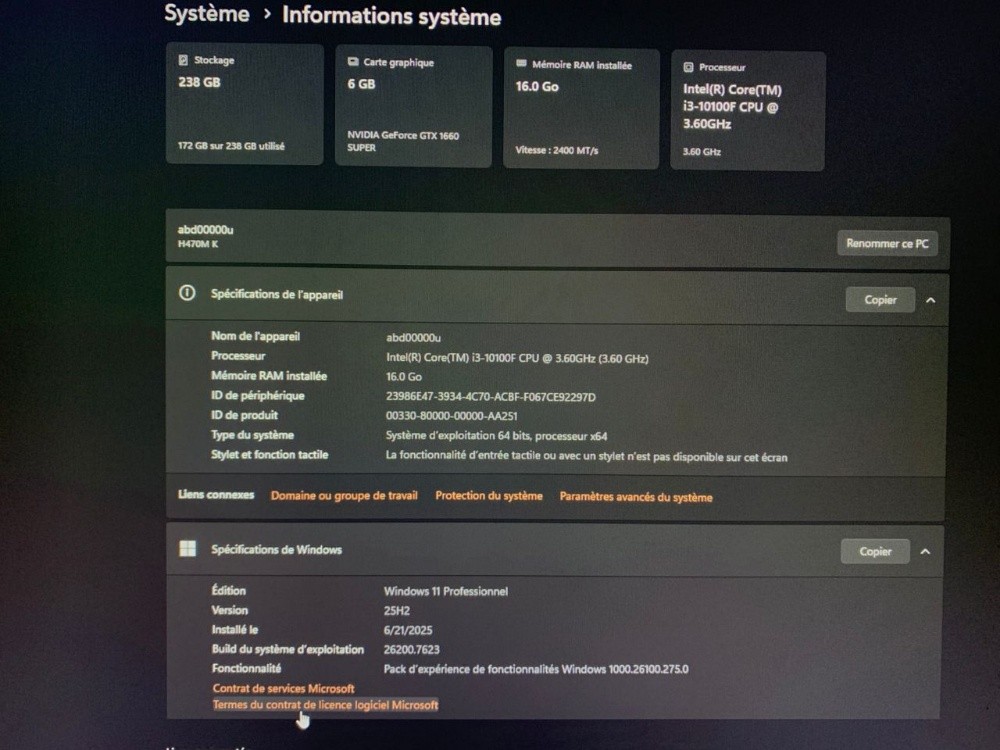This screenshot has height=750, width=1000.
Task: Open the Carte graphique card
Action: (413, 107)
